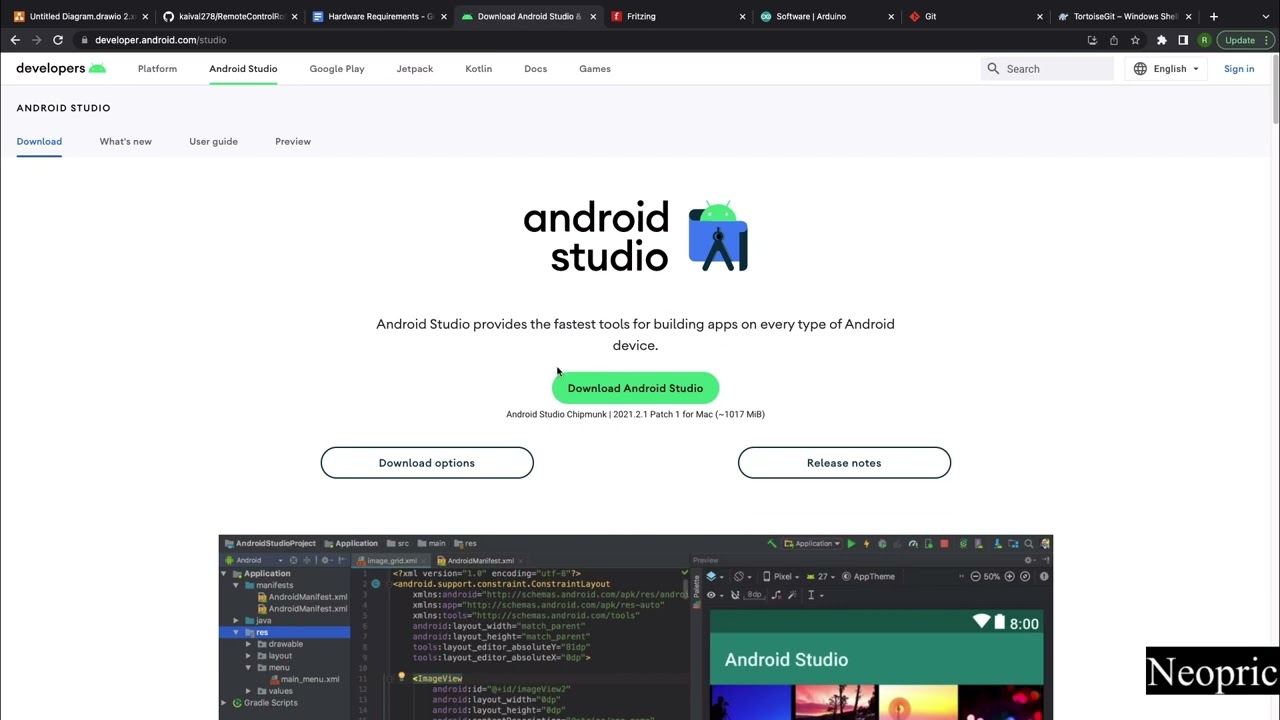The image size is (1280, 720).
Task: Select the Download sub-tab
Action: click(x=39, y=141)
